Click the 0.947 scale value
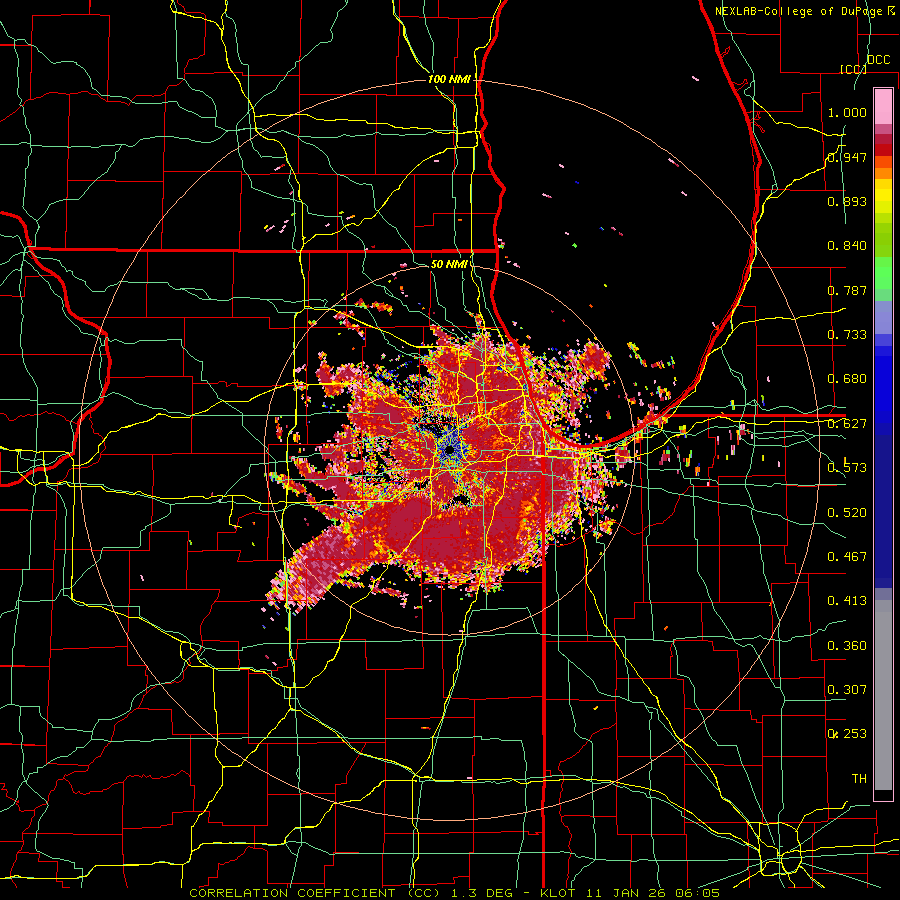The width and height of the screenshot is (900, 900). click(847, 157)
